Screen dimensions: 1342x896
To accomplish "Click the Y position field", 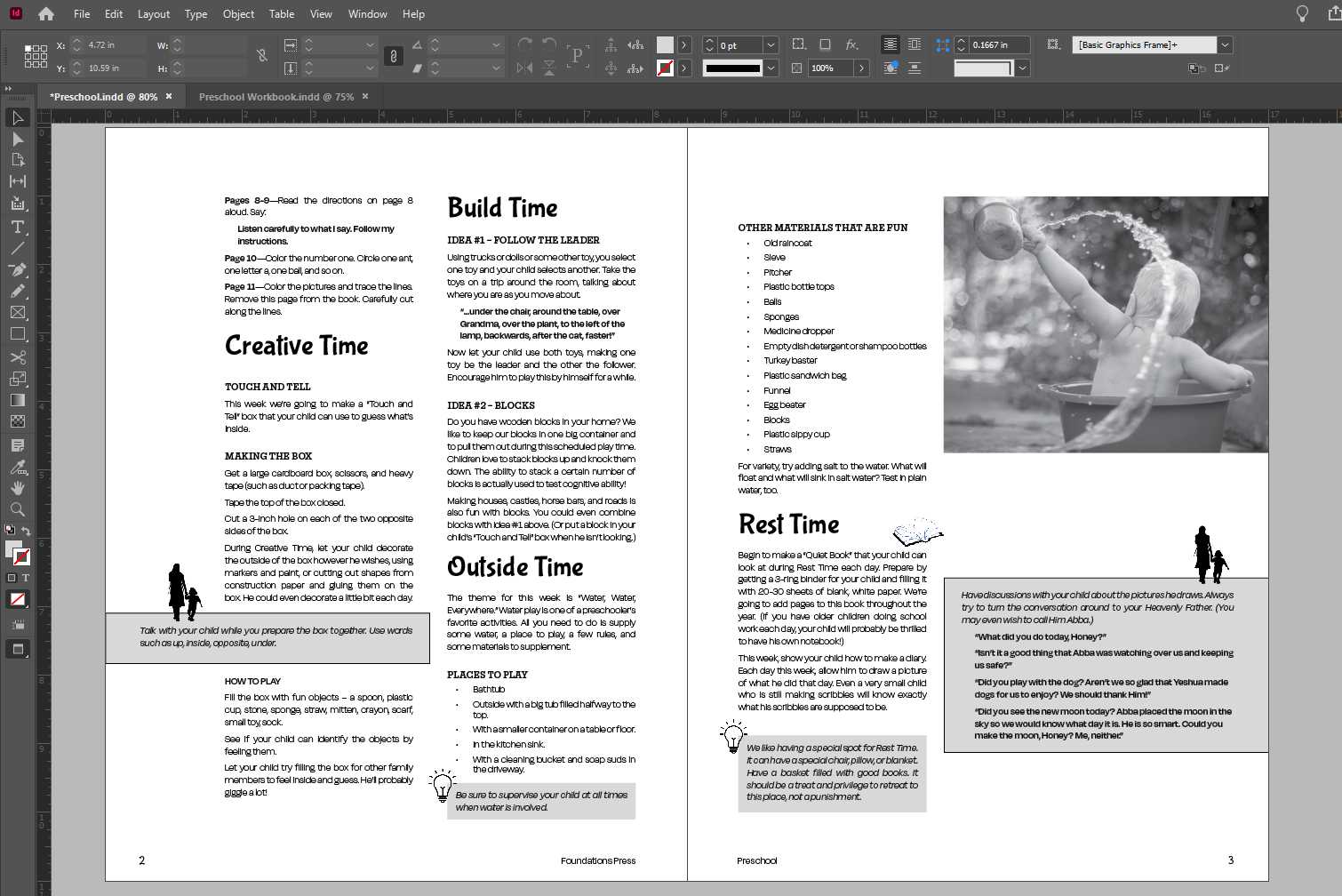I will [116, 68].
